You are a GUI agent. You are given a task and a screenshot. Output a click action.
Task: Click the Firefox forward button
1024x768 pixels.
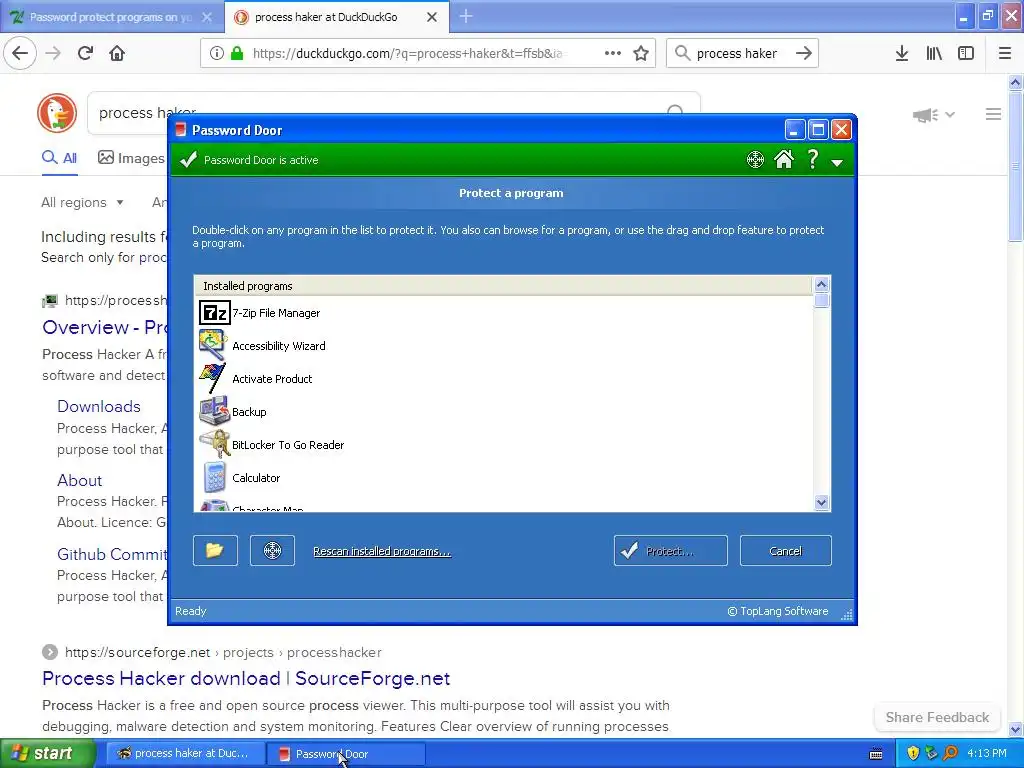point(53,53)
